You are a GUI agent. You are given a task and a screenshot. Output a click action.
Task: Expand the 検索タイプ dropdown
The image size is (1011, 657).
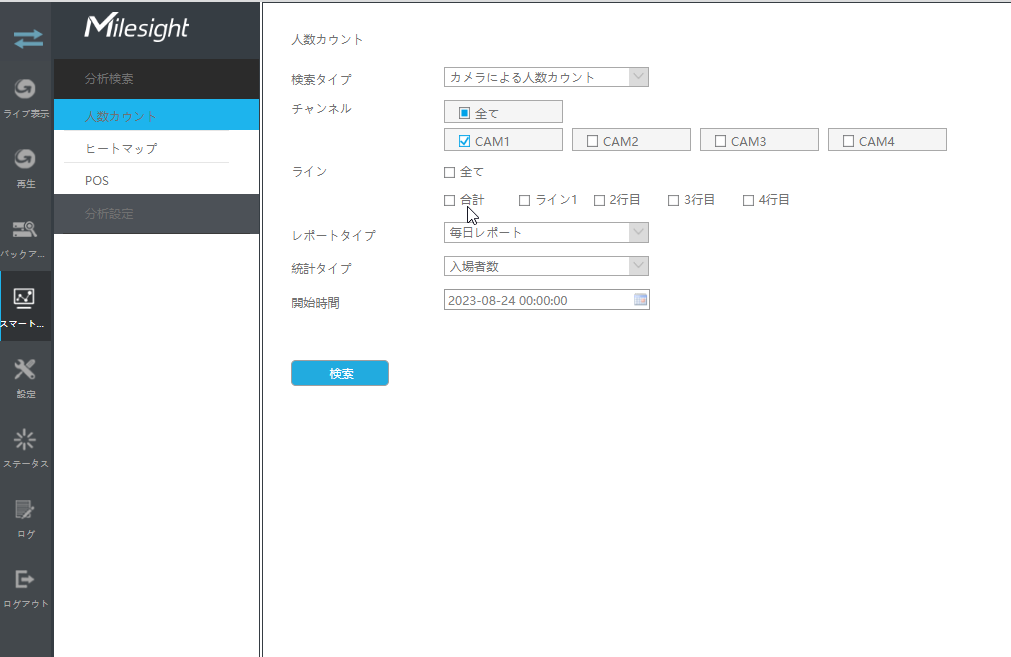point(638,77)
